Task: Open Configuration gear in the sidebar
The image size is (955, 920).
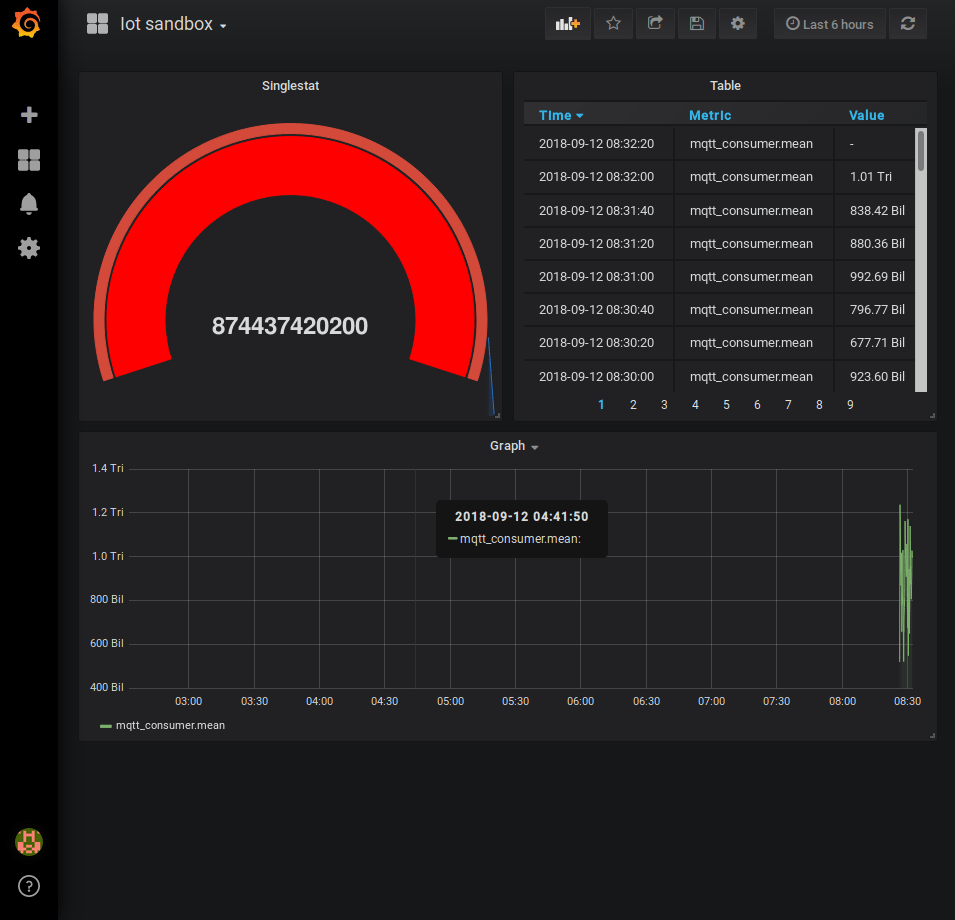Action: coord(29,248)
